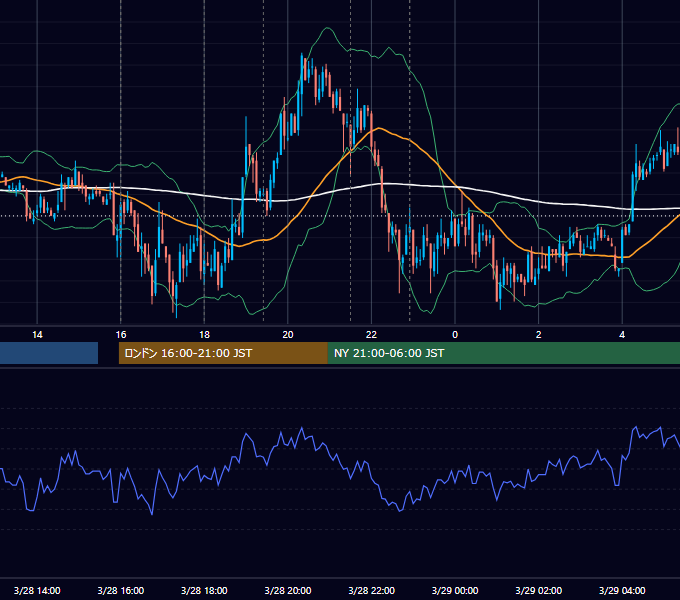
Task: Select the 22 hour axis label
Action: [x=371, y=334]
